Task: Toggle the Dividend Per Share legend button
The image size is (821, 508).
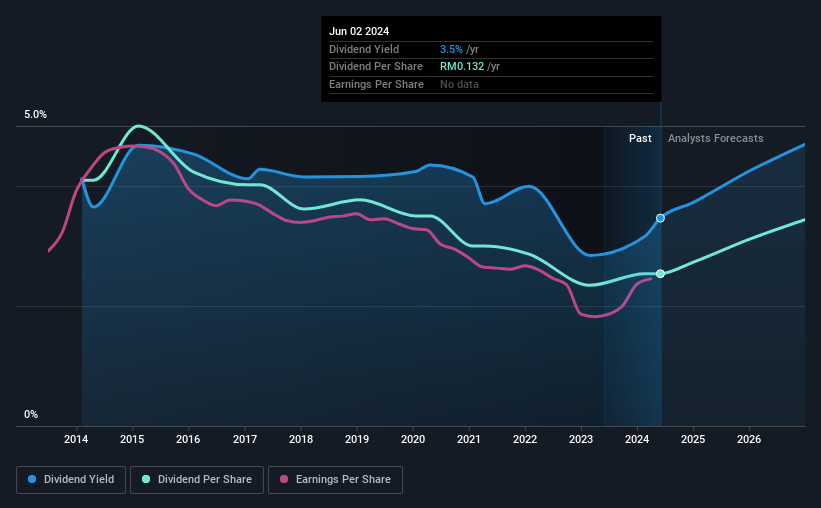Action: click(x=197, y=480)
